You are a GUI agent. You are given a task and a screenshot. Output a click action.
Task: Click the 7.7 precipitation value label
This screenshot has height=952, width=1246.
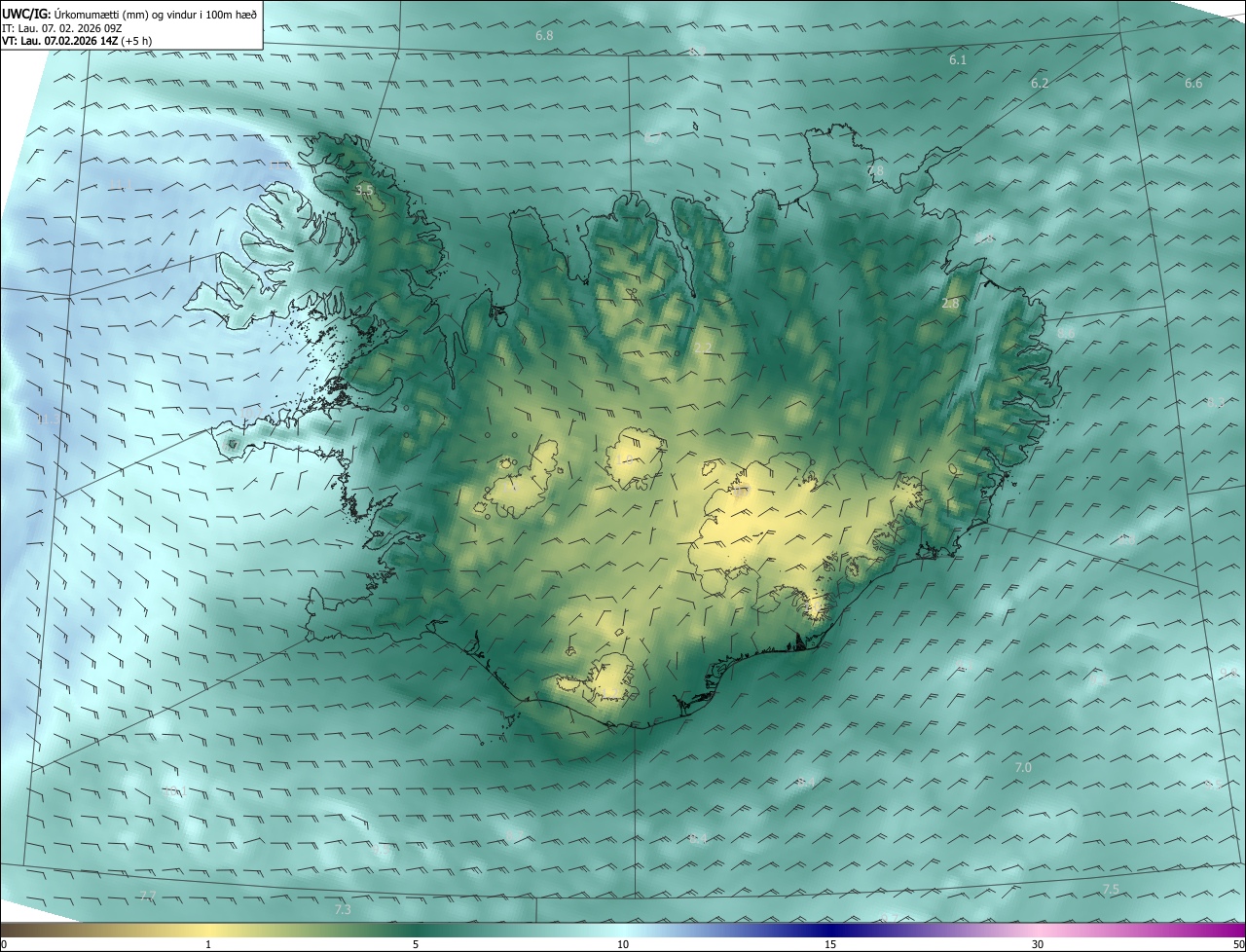[147, 896]
